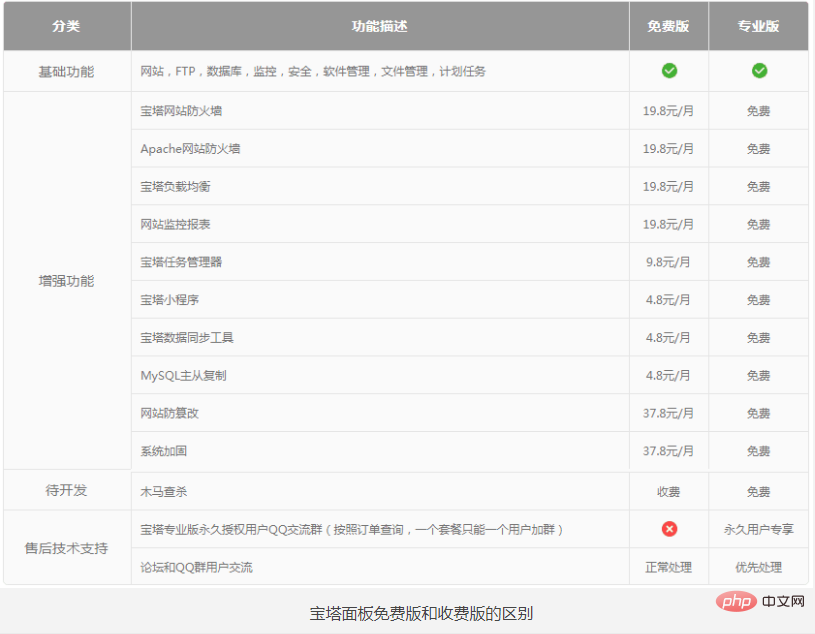This screenshot has height=634, width=815.
Task: Click the php中文网 logo
Action: click(760, 601)
